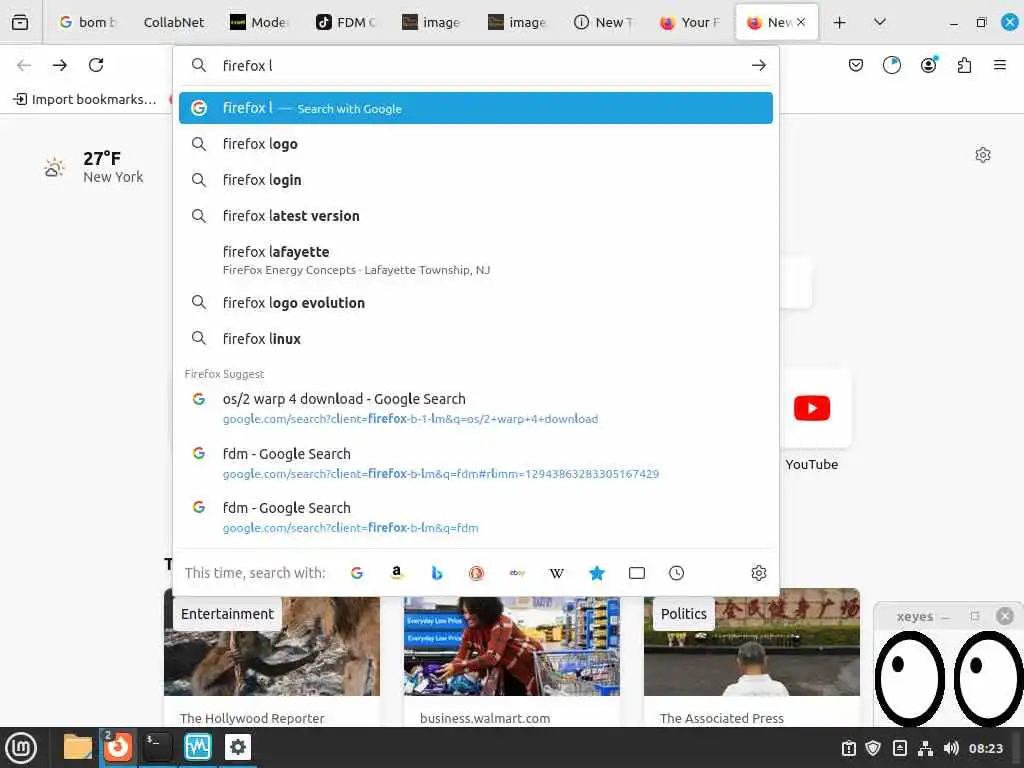The image size is (1024, 768).
Task: Search in bookmarks with the star icon
Action: (x=596, y=573)
